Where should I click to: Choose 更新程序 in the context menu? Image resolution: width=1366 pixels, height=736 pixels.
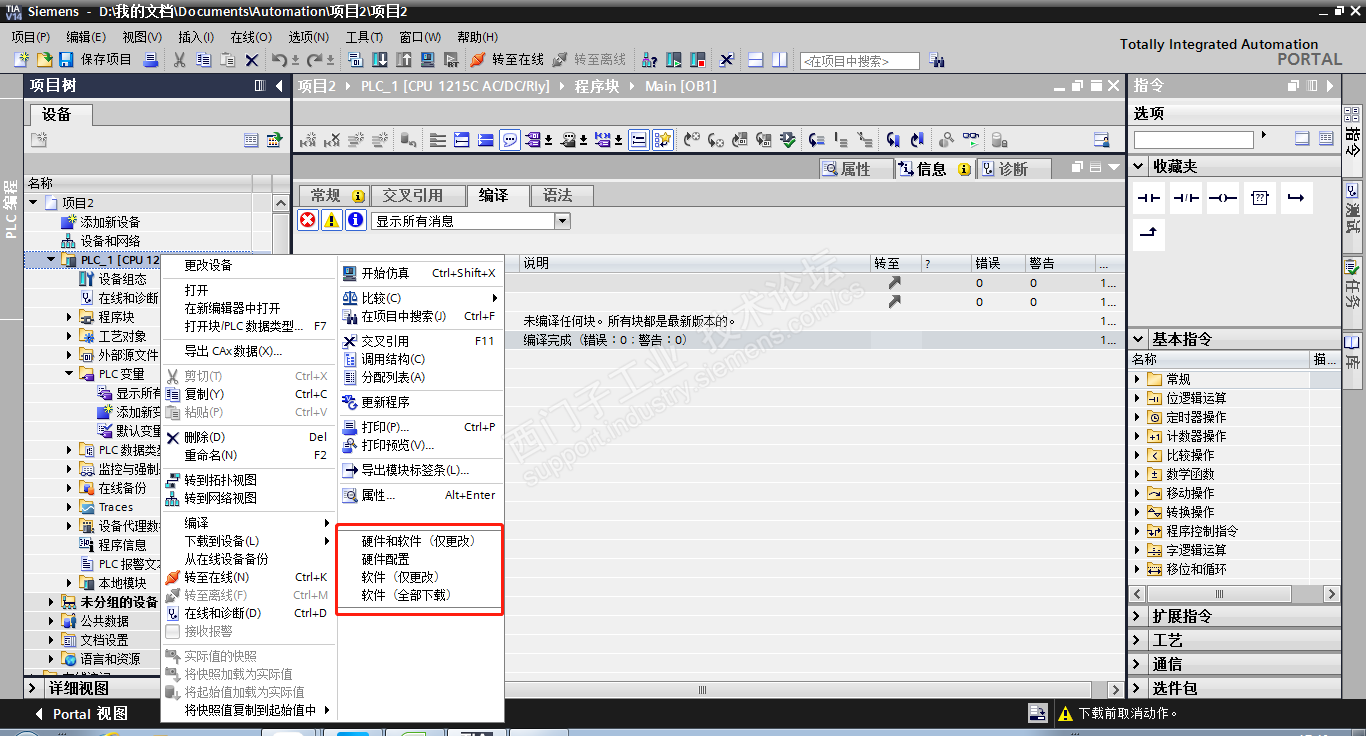coord(419,402)
